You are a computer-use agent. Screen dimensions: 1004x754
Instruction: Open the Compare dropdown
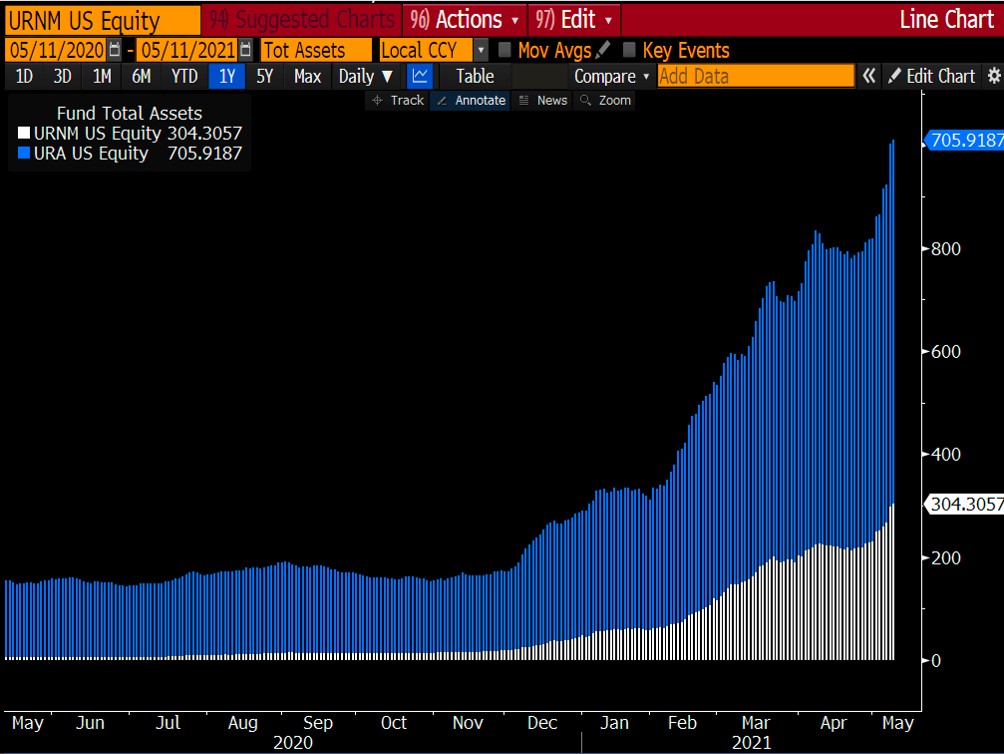(610, 76)
